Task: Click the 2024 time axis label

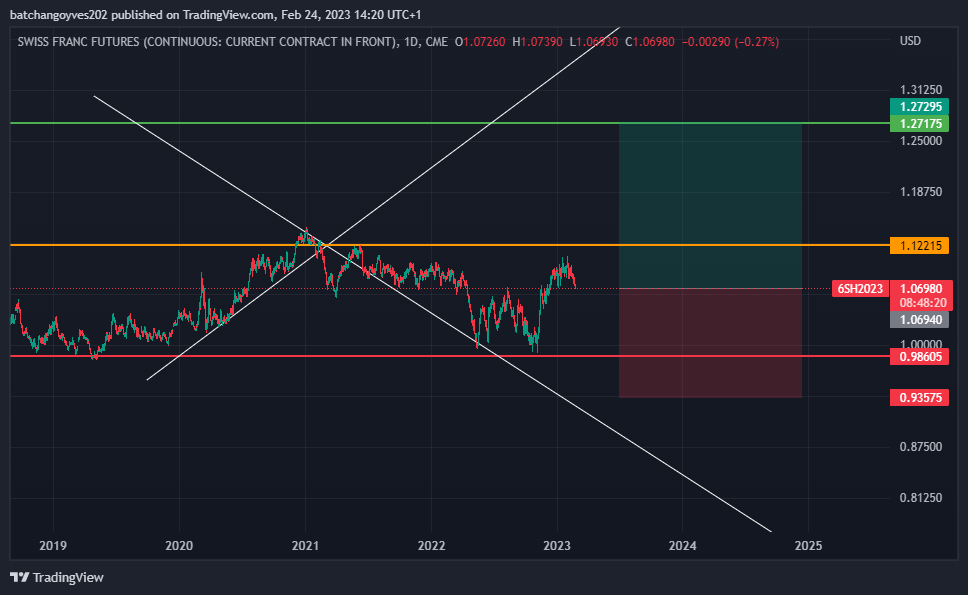Action: [683, 546]
